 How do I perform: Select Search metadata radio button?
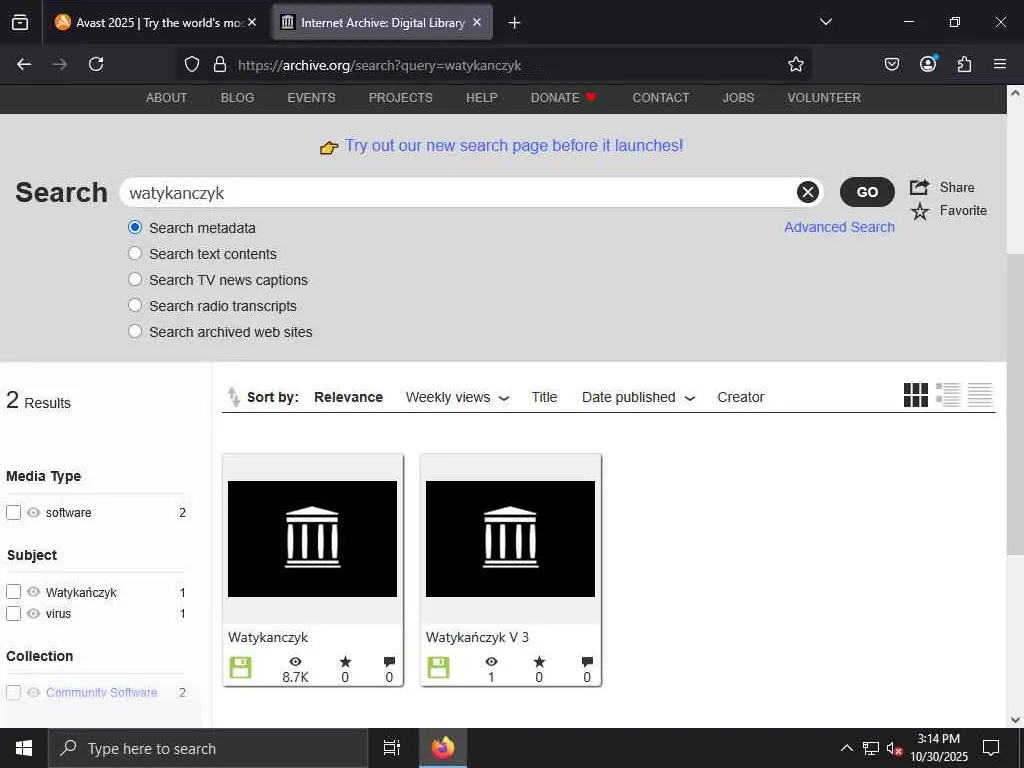coord(135,227)
